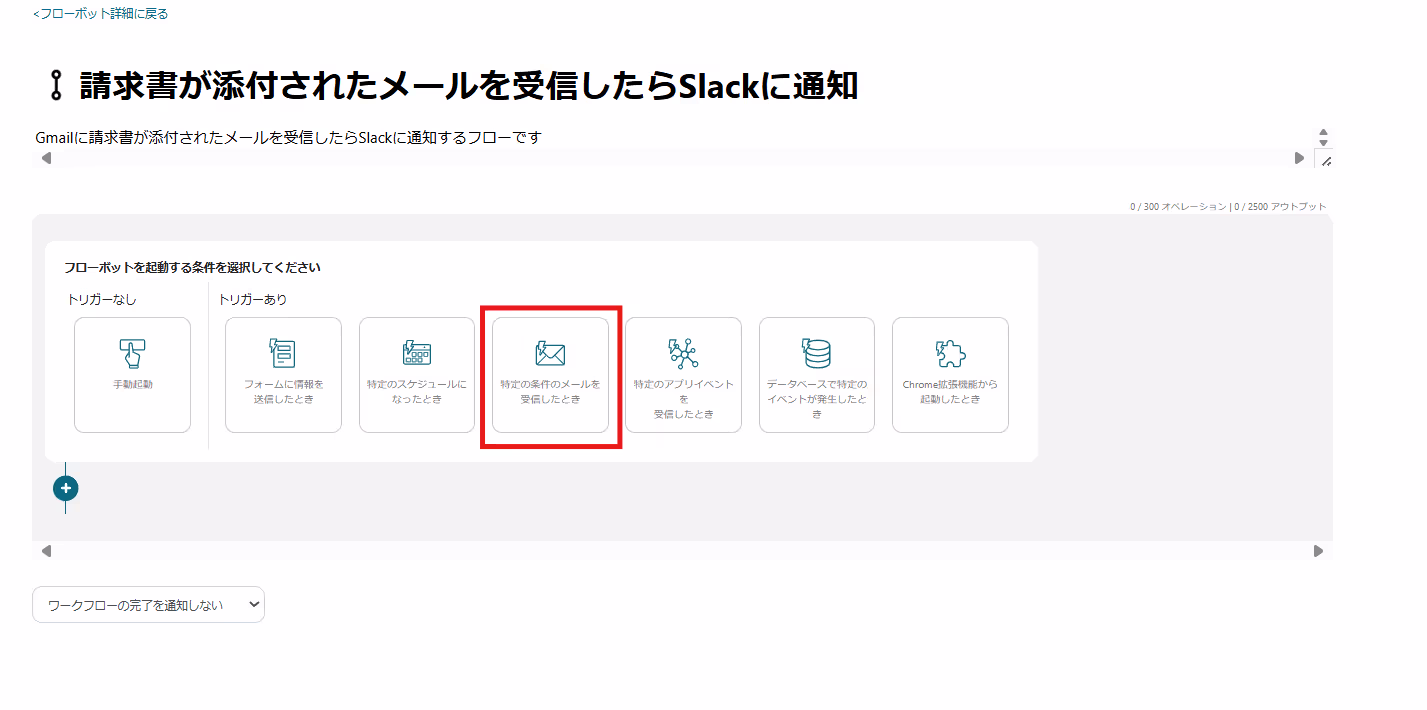Click the flow icon beside the title
The width and height of the screenshot is (1427, 710).
[56, 86]
